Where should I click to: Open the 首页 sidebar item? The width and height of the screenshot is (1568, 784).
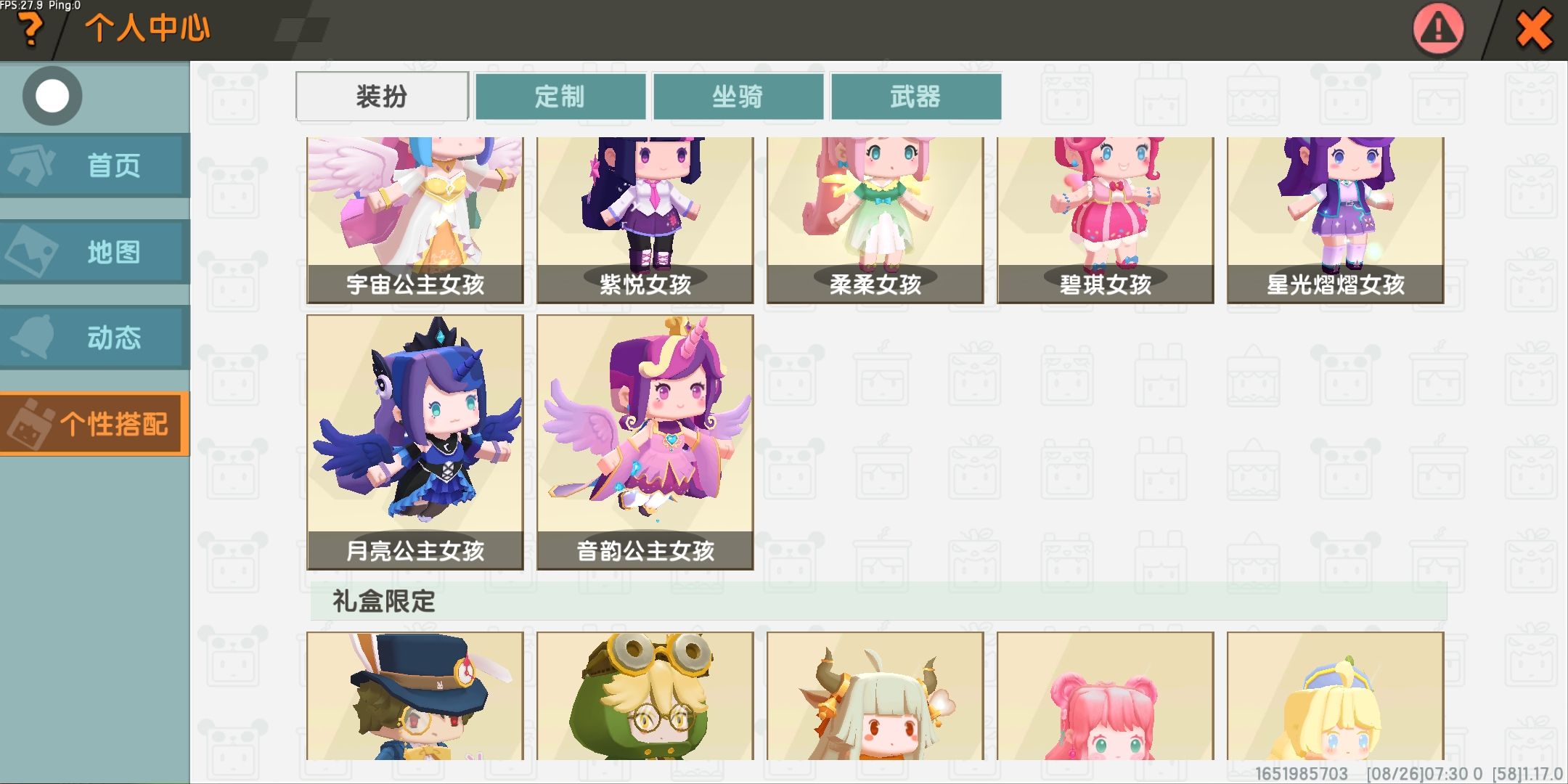(x=94, y=166)
